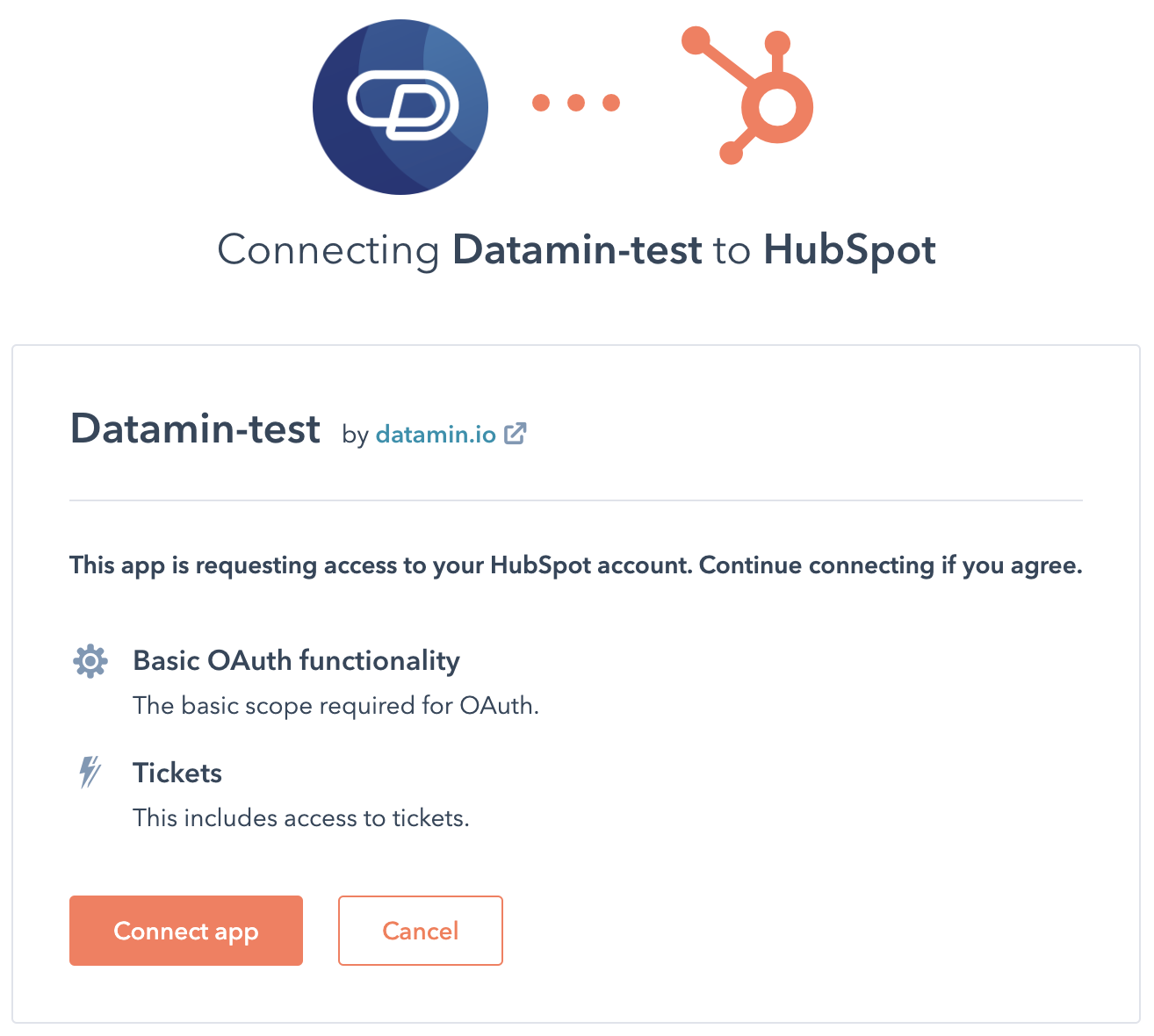Click the gear icon for Basic OAuth
The image size is (1154, 1036).
coord(90,661)
